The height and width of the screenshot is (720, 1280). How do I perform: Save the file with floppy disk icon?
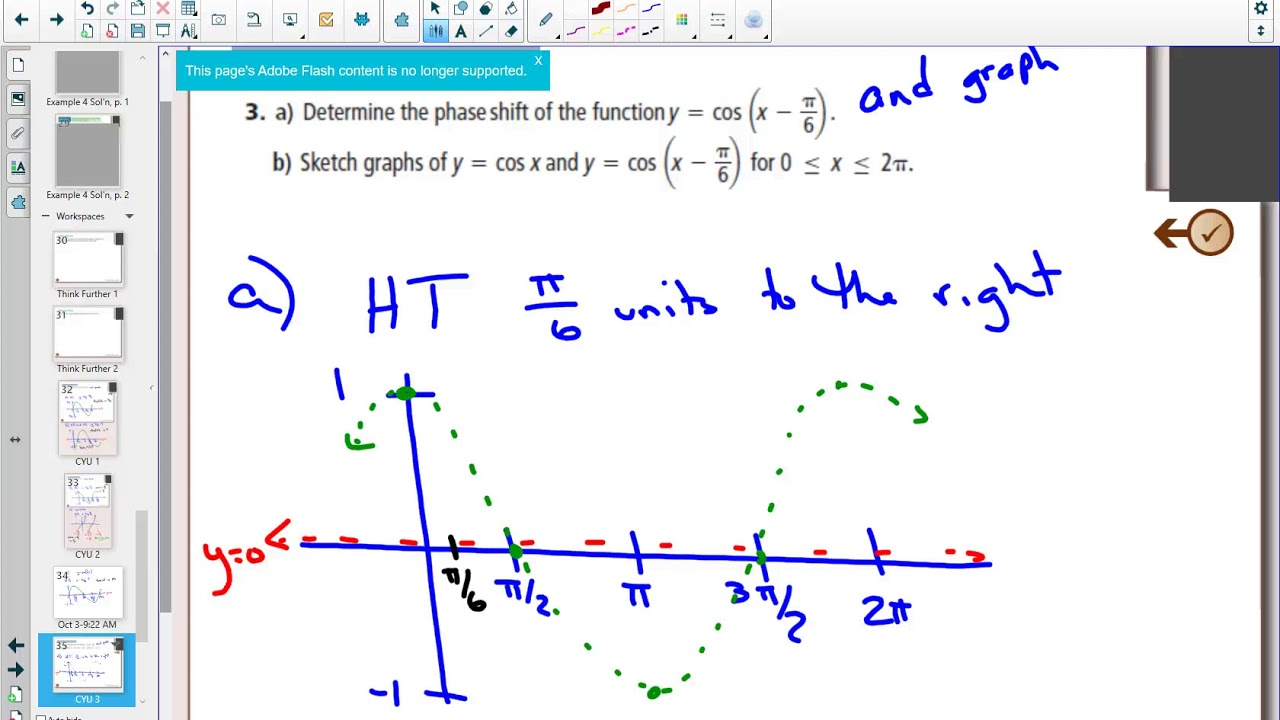138,31
